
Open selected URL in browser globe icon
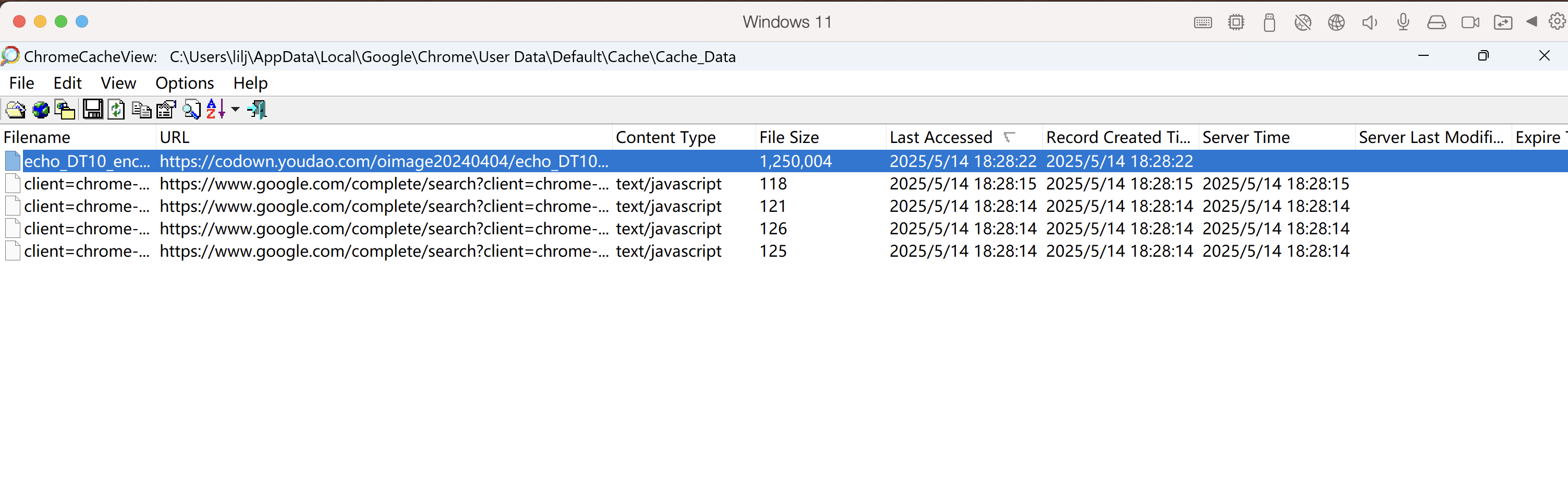(41, 110)
